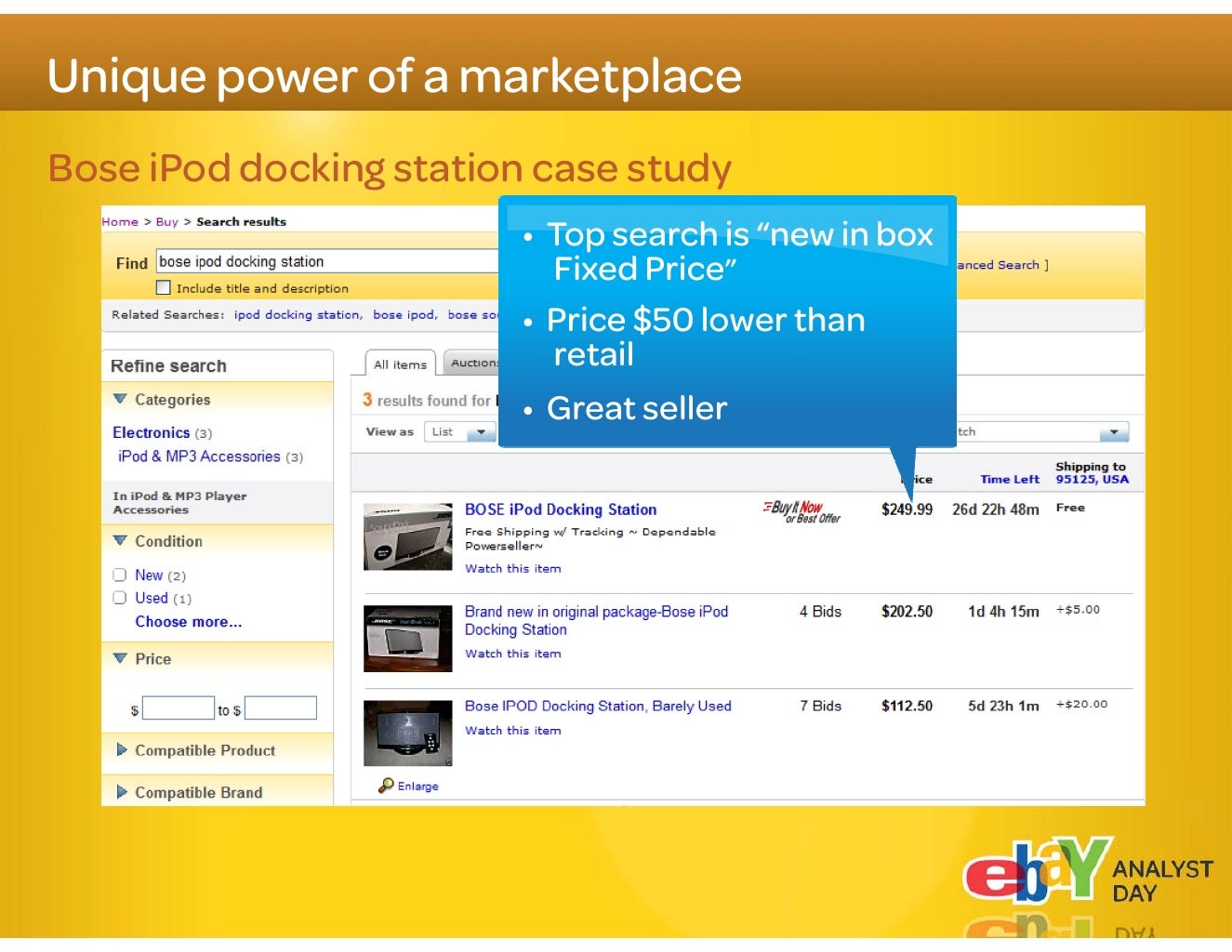Click related search ipod docking station

coord(297,314)
